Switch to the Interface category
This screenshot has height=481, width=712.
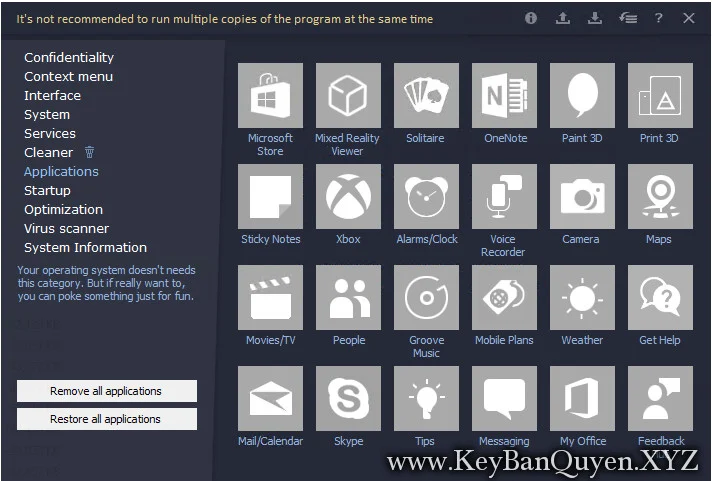52,95
